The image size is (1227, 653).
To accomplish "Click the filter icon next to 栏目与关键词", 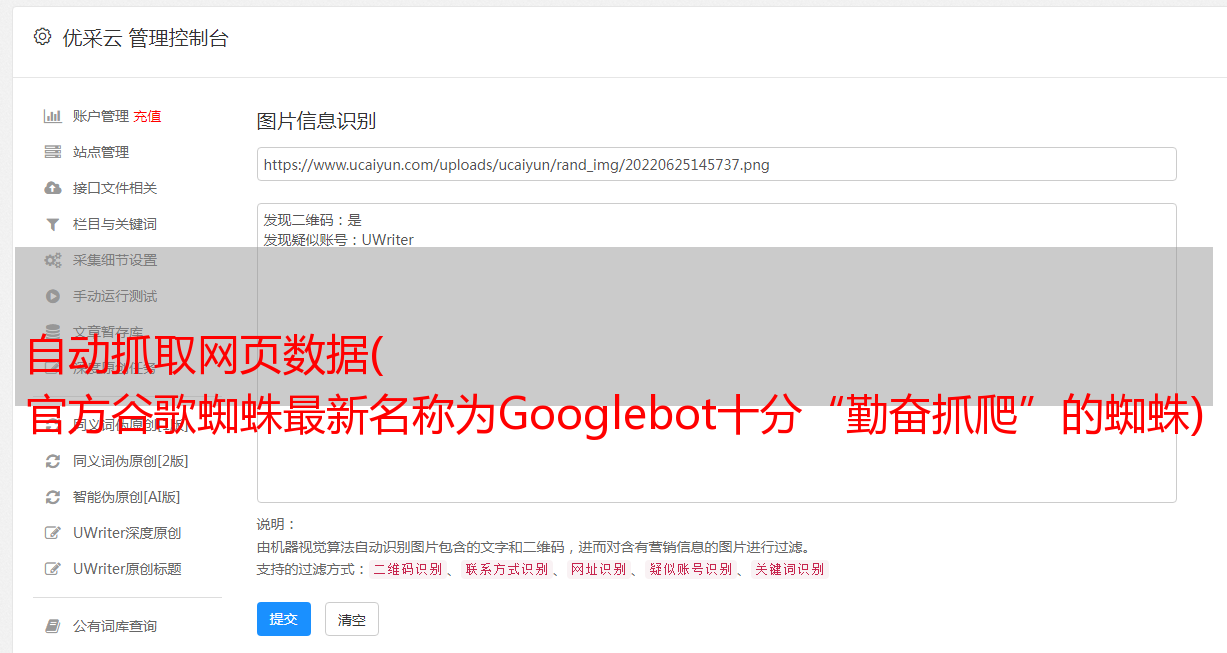I will point(53,224).
